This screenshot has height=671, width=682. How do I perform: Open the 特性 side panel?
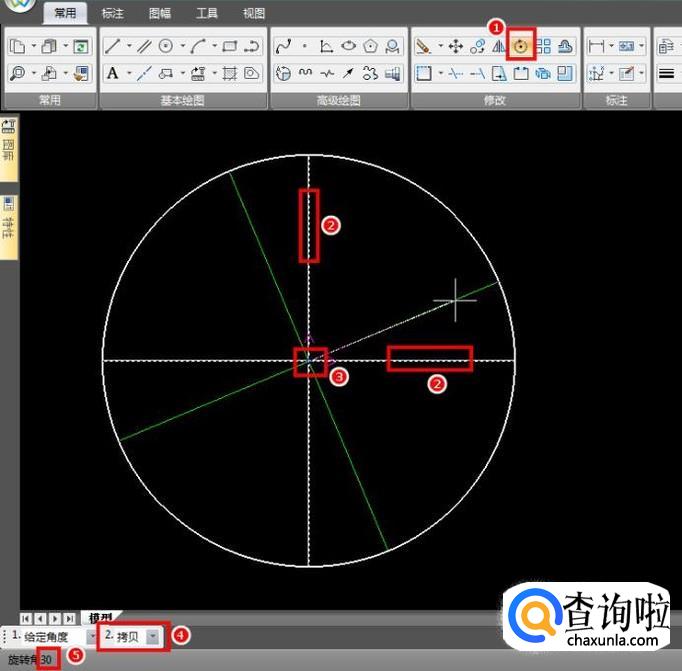point(9,227)
